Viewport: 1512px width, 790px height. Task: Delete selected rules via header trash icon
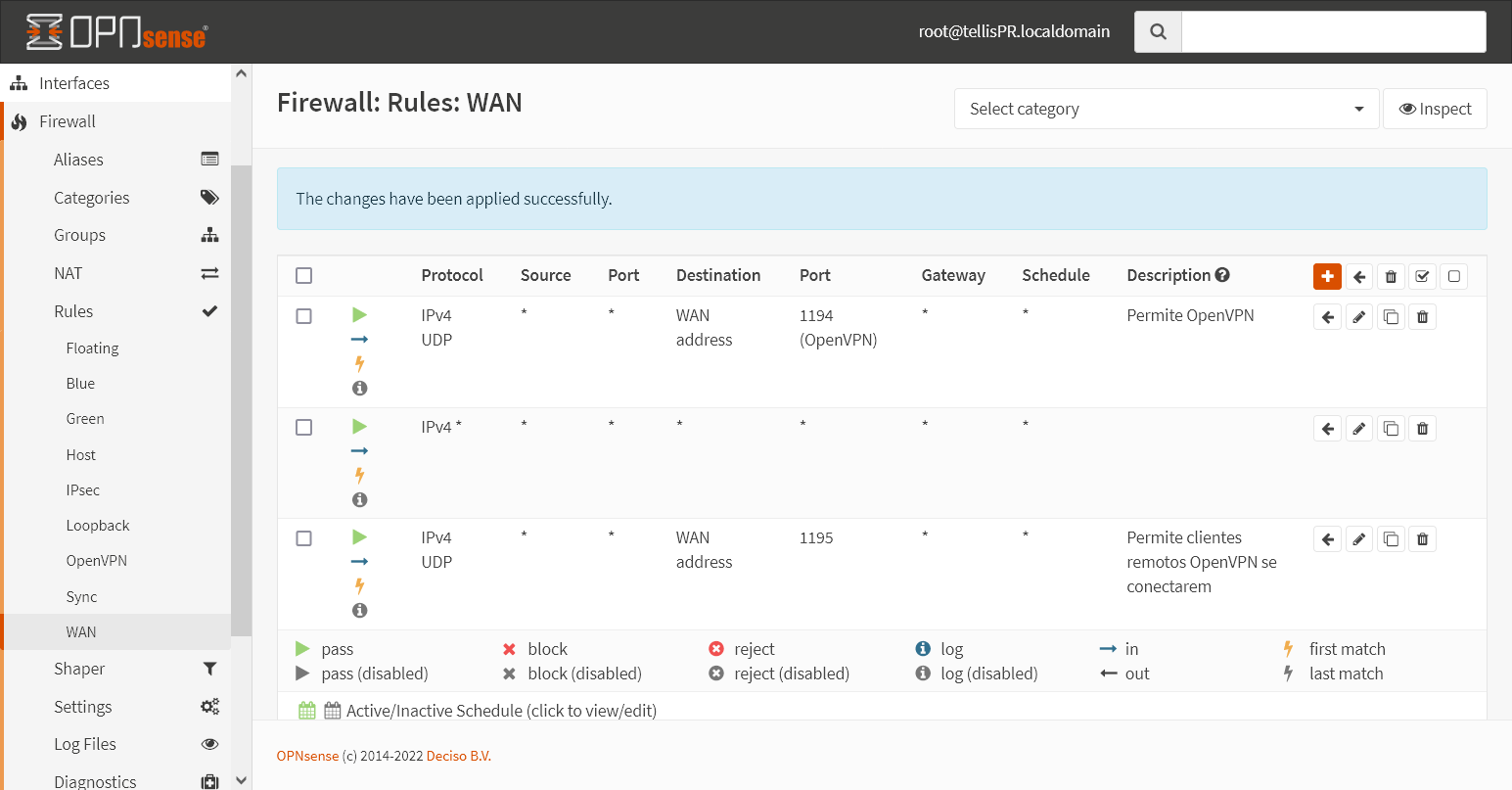coord(1391,277)
